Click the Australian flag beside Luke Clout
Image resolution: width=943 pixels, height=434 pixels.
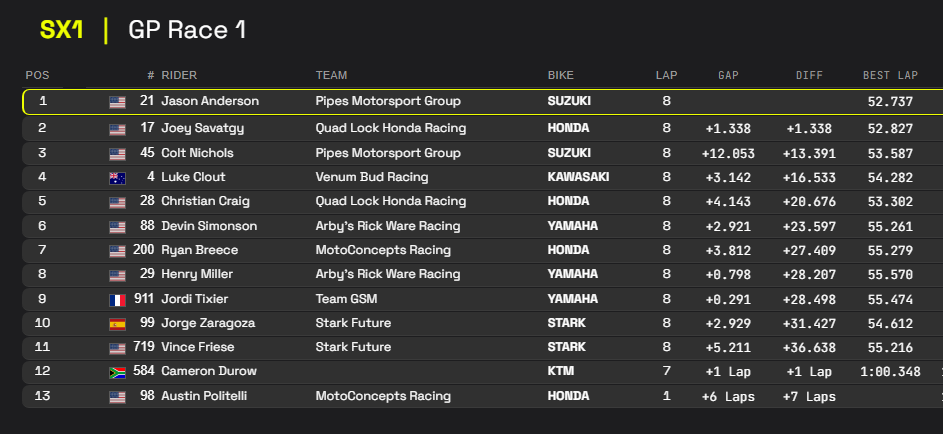[117, 178]
